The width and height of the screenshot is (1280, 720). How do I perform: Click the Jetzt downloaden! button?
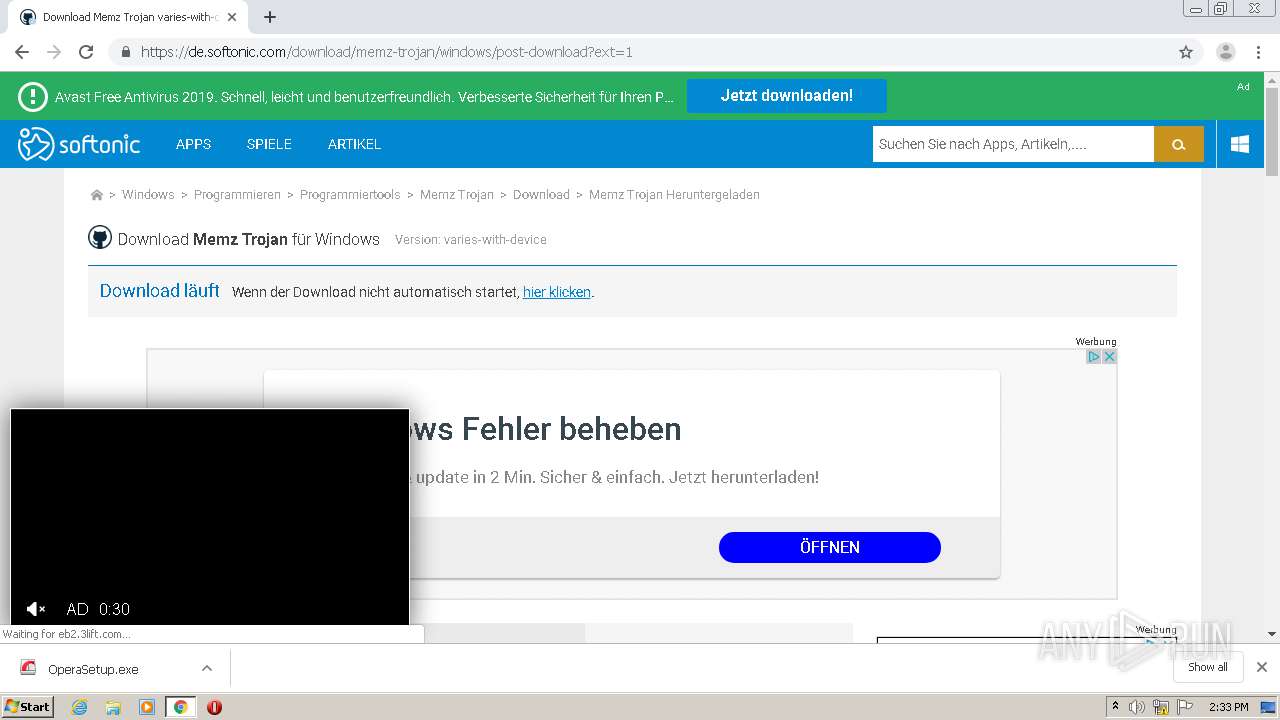click(787, 96)
